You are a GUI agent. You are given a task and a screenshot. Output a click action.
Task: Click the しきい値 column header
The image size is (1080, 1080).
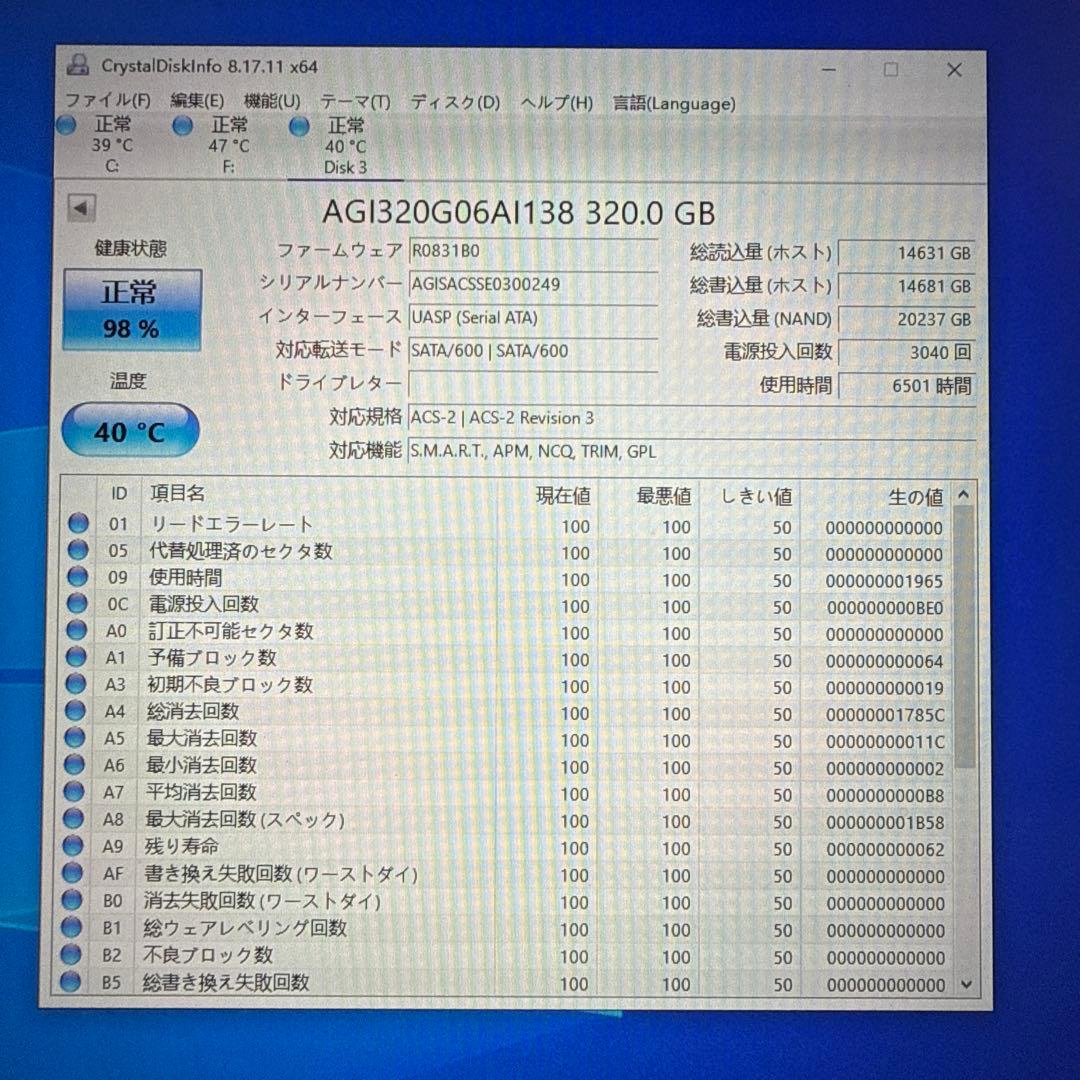[749, 497]
